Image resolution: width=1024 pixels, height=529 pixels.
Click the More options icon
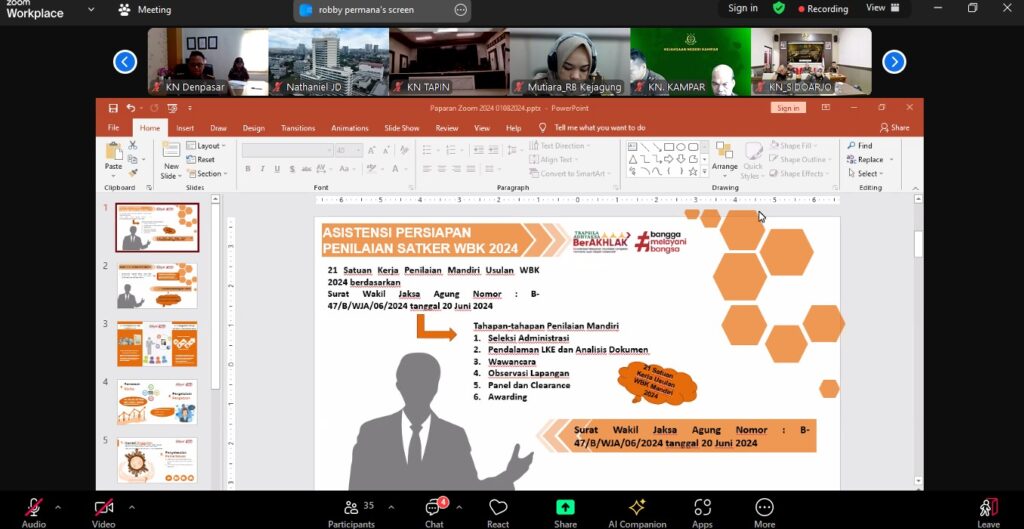click(x=764, y=508)
